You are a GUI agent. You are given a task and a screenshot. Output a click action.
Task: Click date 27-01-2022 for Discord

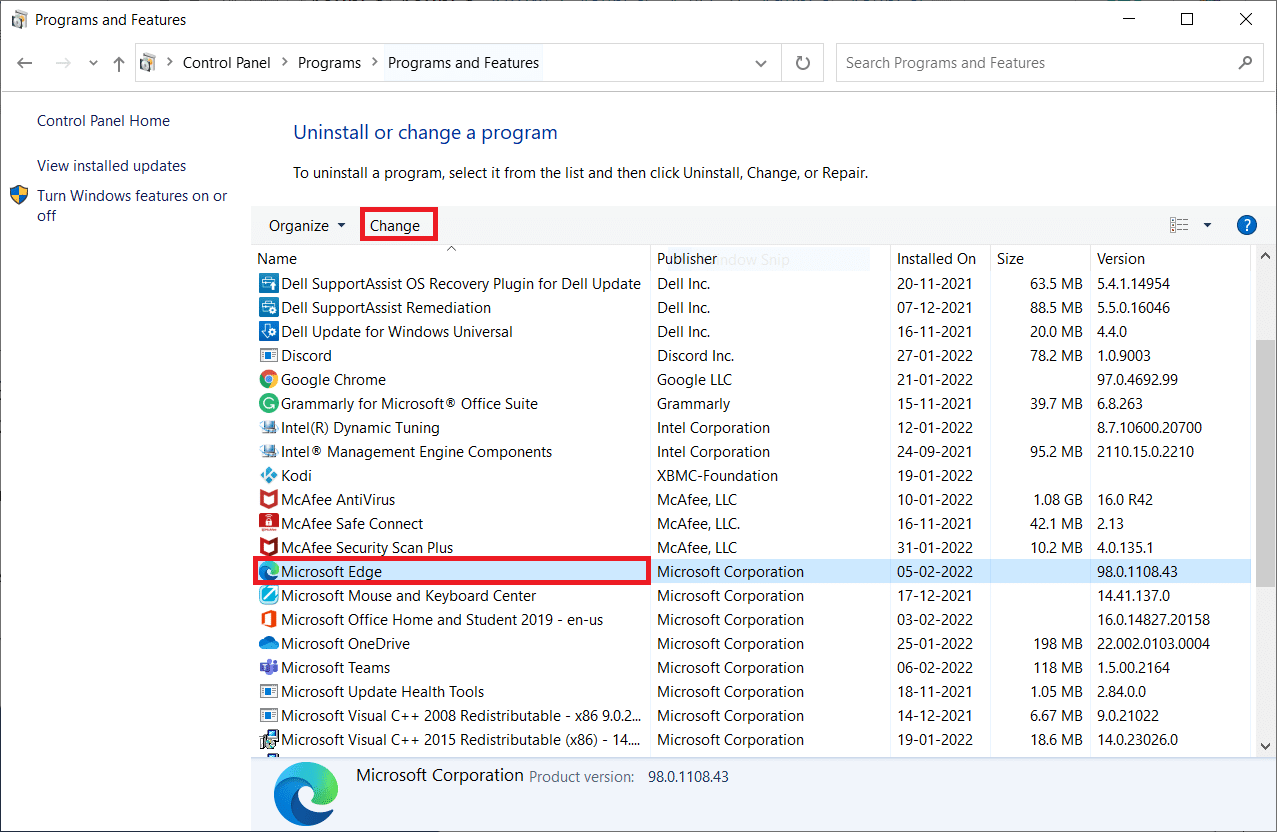935,356
